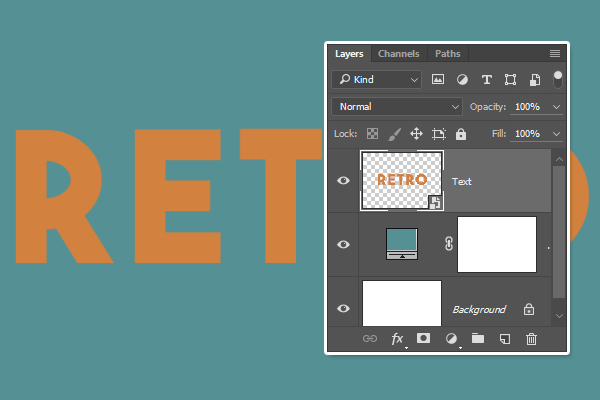Screen dimensions: 600x400
Task: Lock all layer attributes
Action: coord(461,134)
